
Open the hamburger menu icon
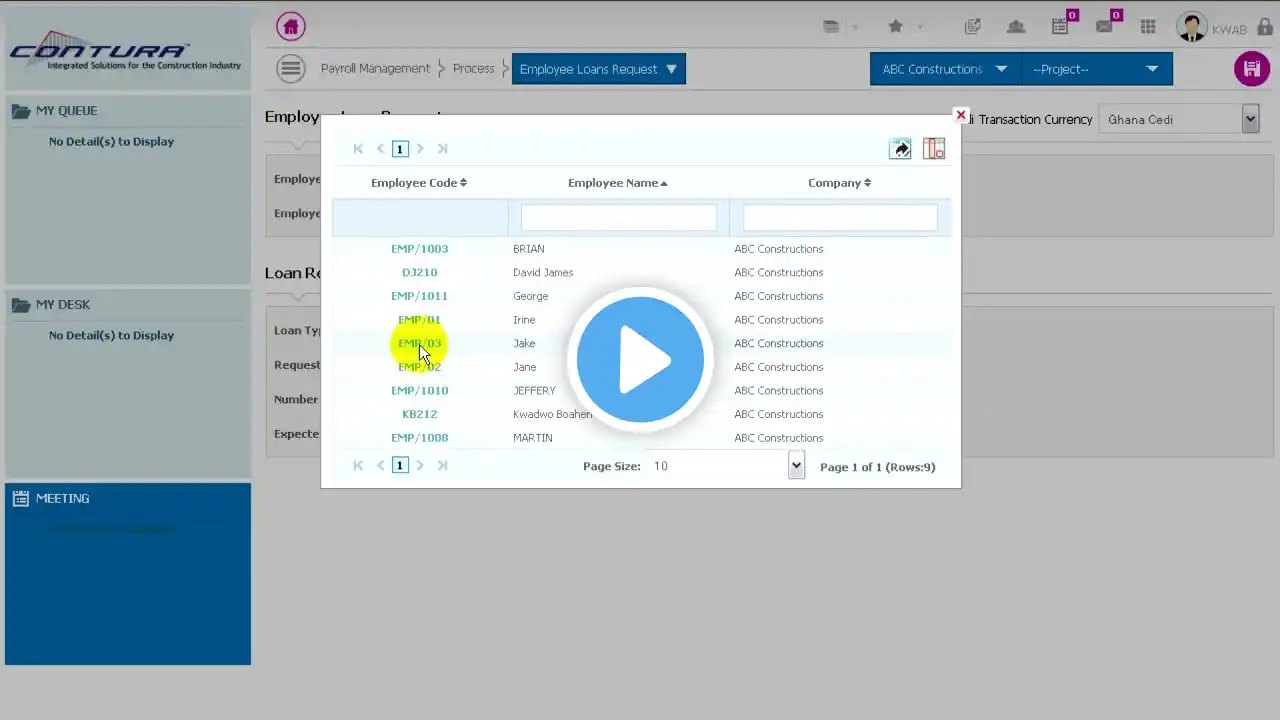(x=291, y=69)
